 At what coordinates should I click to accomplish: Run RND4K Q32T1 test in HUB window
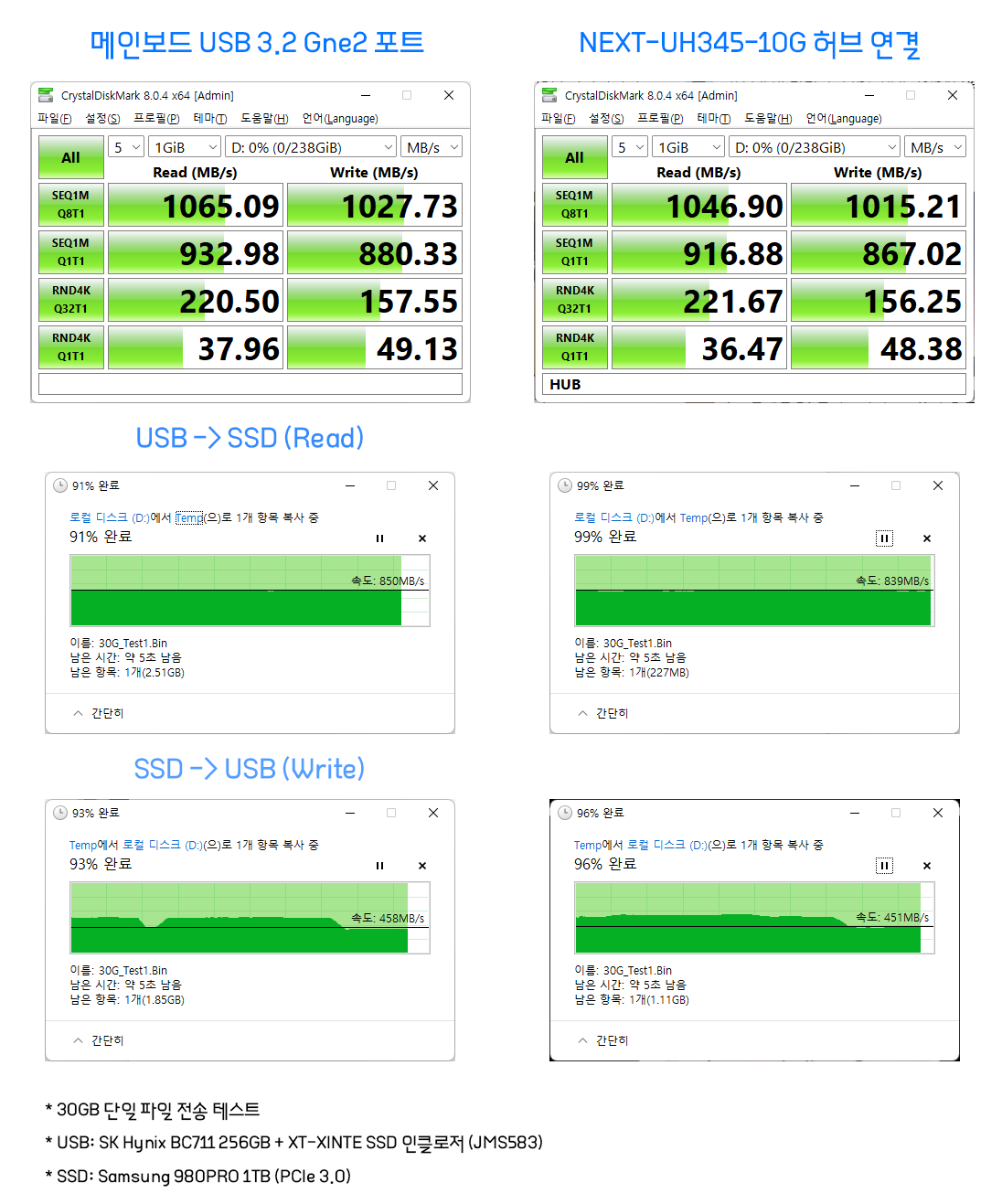pos(574,300)
